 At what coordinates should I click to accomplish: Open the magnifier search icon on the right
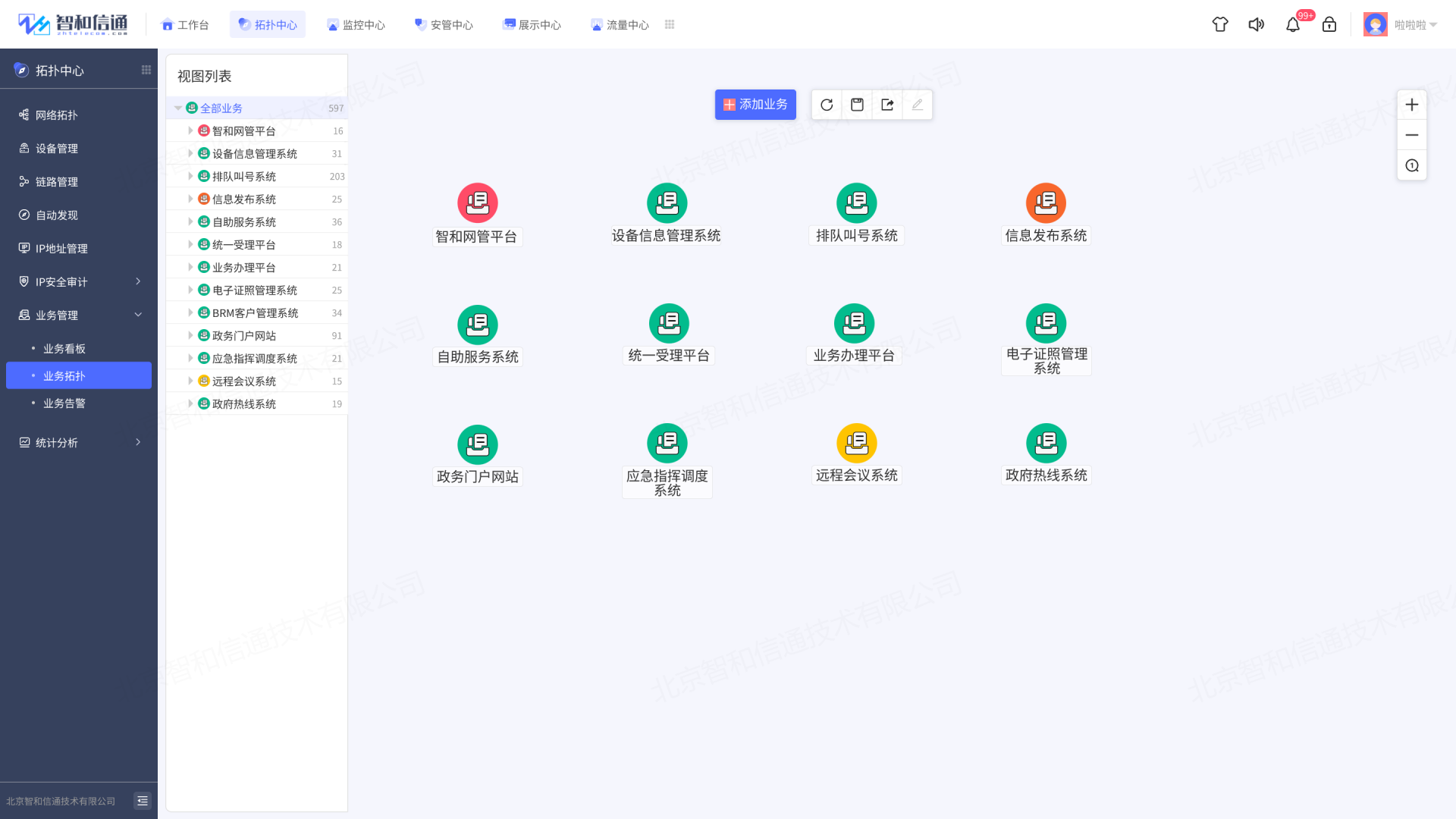tap(1411, 165)
